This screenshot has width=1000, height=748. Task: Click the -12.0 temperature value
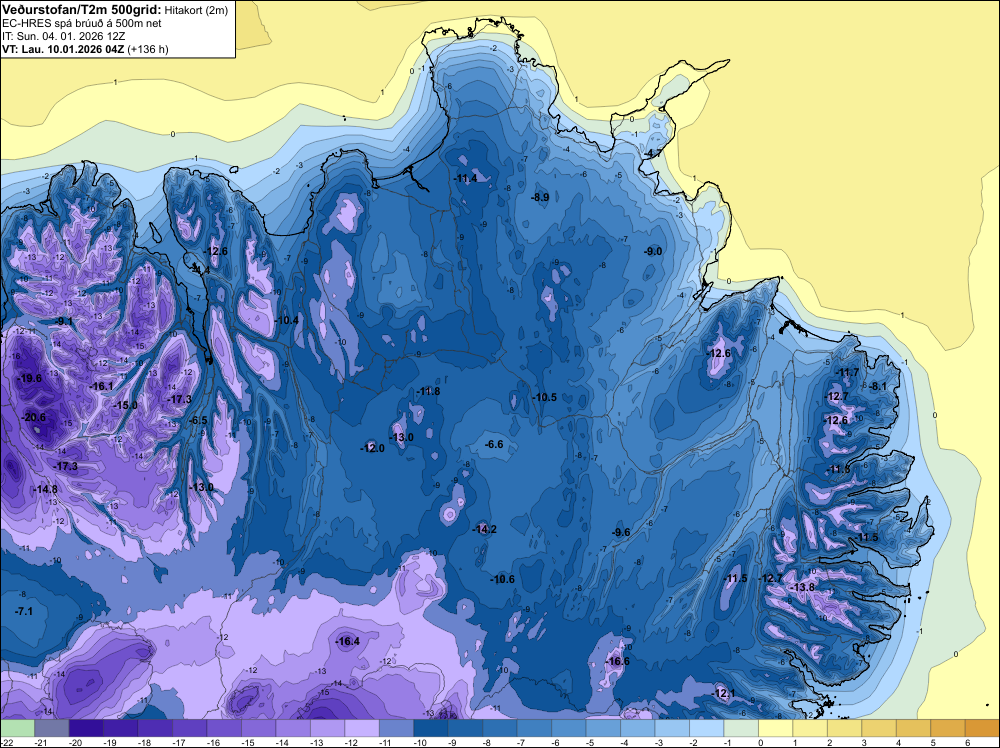point(372,448)
